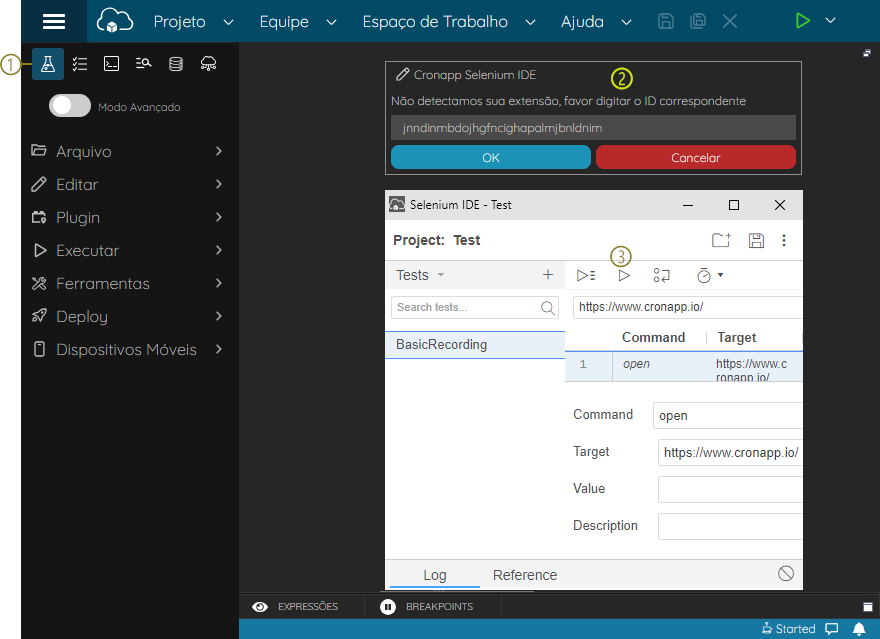The width and height of the screenshot is (880, 639).
Task: Click the Cancelar button
Action: click(695, 157)
